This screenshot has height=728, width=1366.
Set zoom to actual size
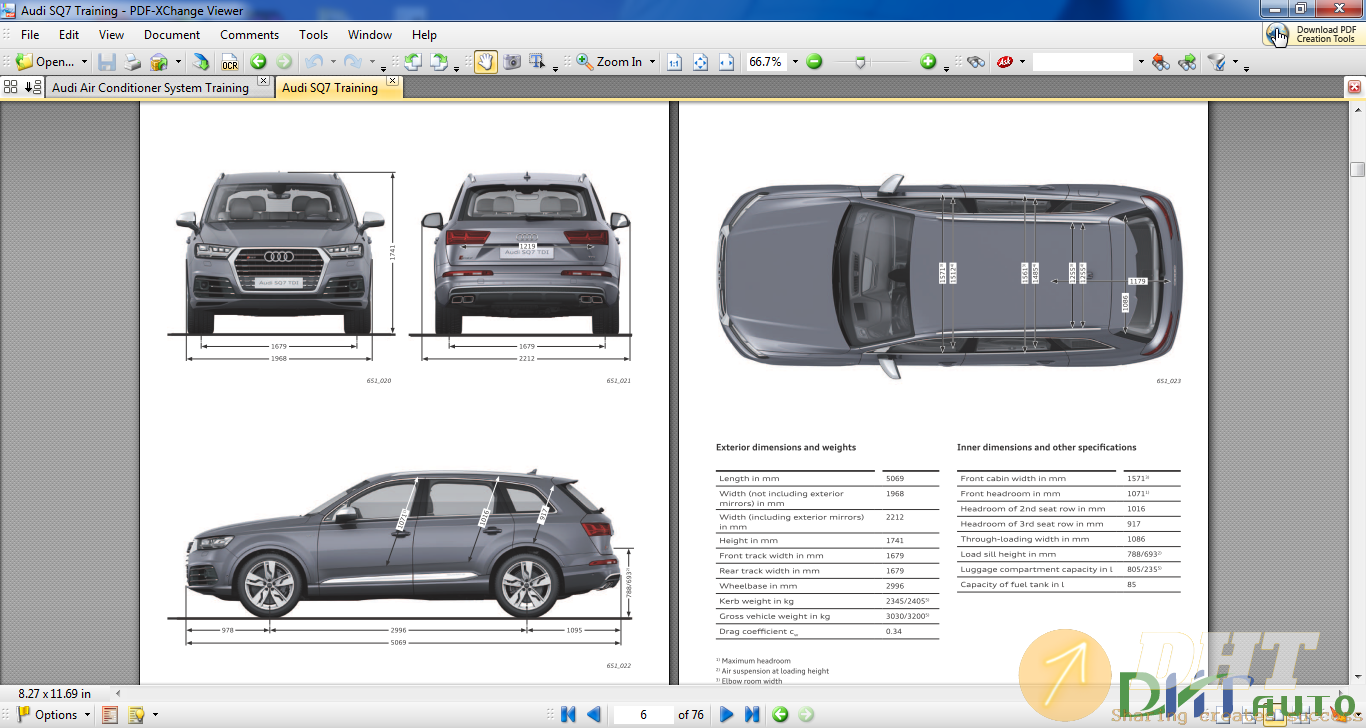click(x=674, y=62)
